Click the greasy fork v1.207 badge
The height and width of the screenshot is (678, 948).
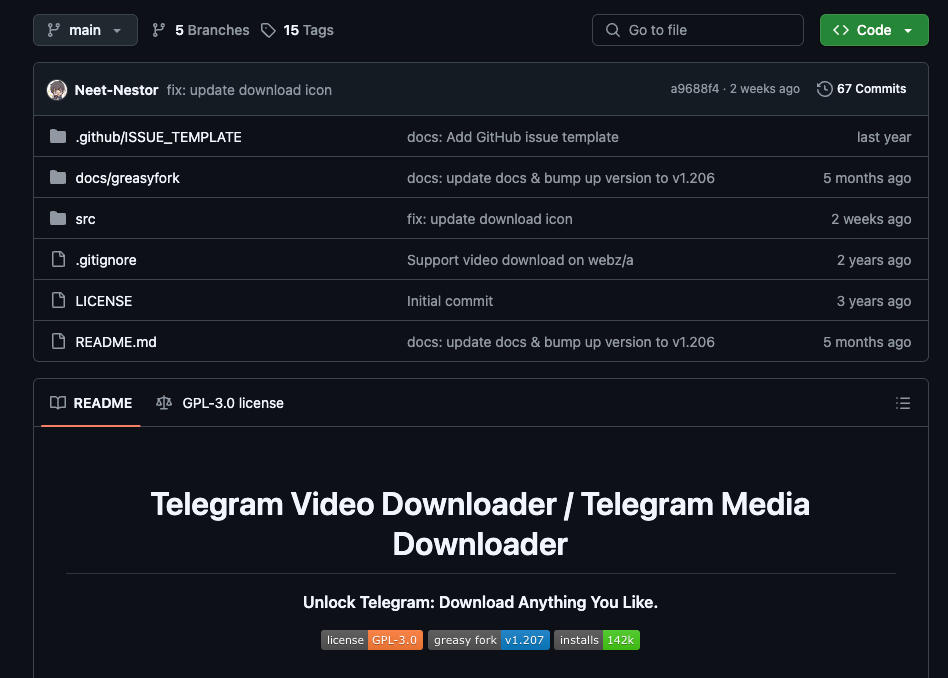point(489,640)
